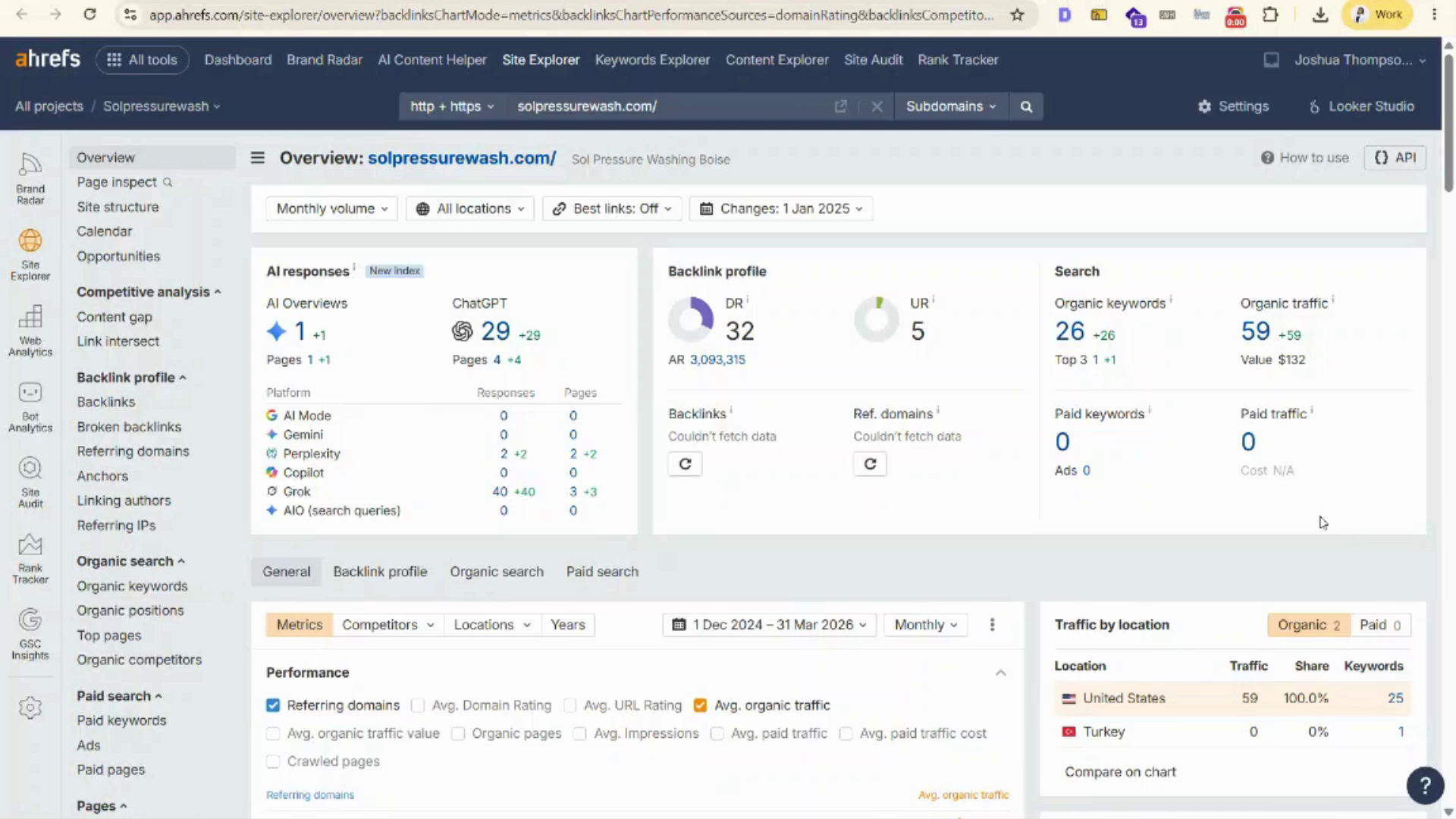1456x819 pixels.
Task: Open the three-dot chart options menu
Action: (x=992, y=625)
